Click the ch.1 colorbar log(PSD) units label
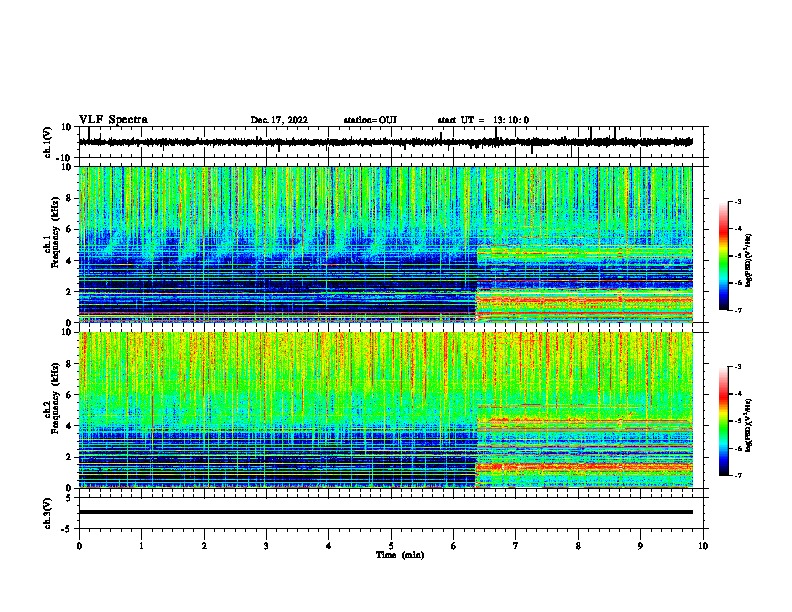Viewport: 792px width, 612px height. tap(748, 261)
